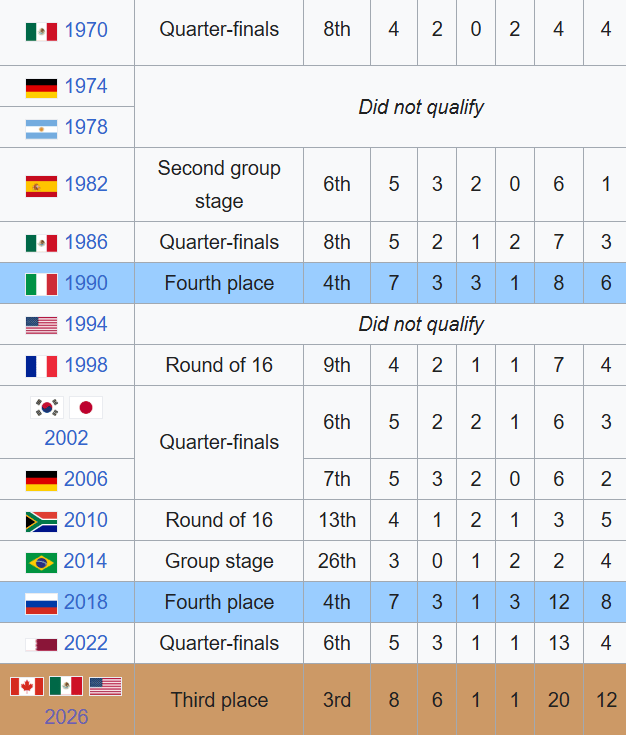
Task: Open the 1986 World Cup link
Action: 86,242
